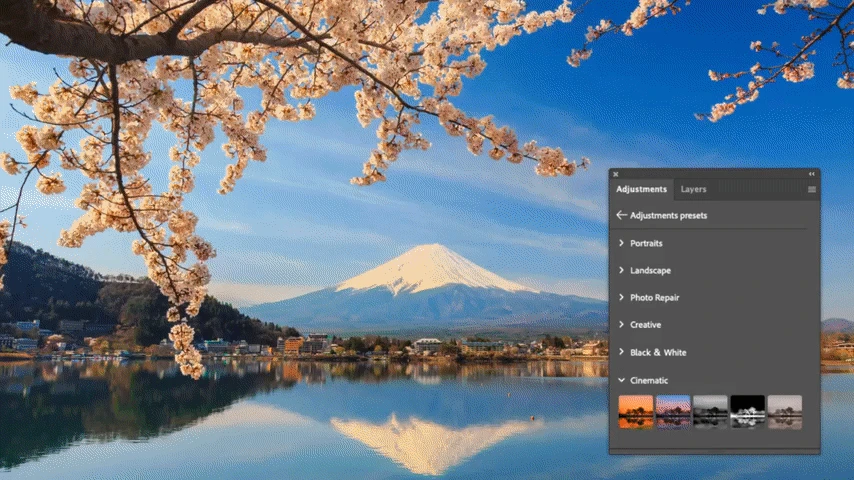Image resolution: width=854 pixels, height=480 pixels.
Task: Click the Adjustments presets heading text
Action: [668, 215]
